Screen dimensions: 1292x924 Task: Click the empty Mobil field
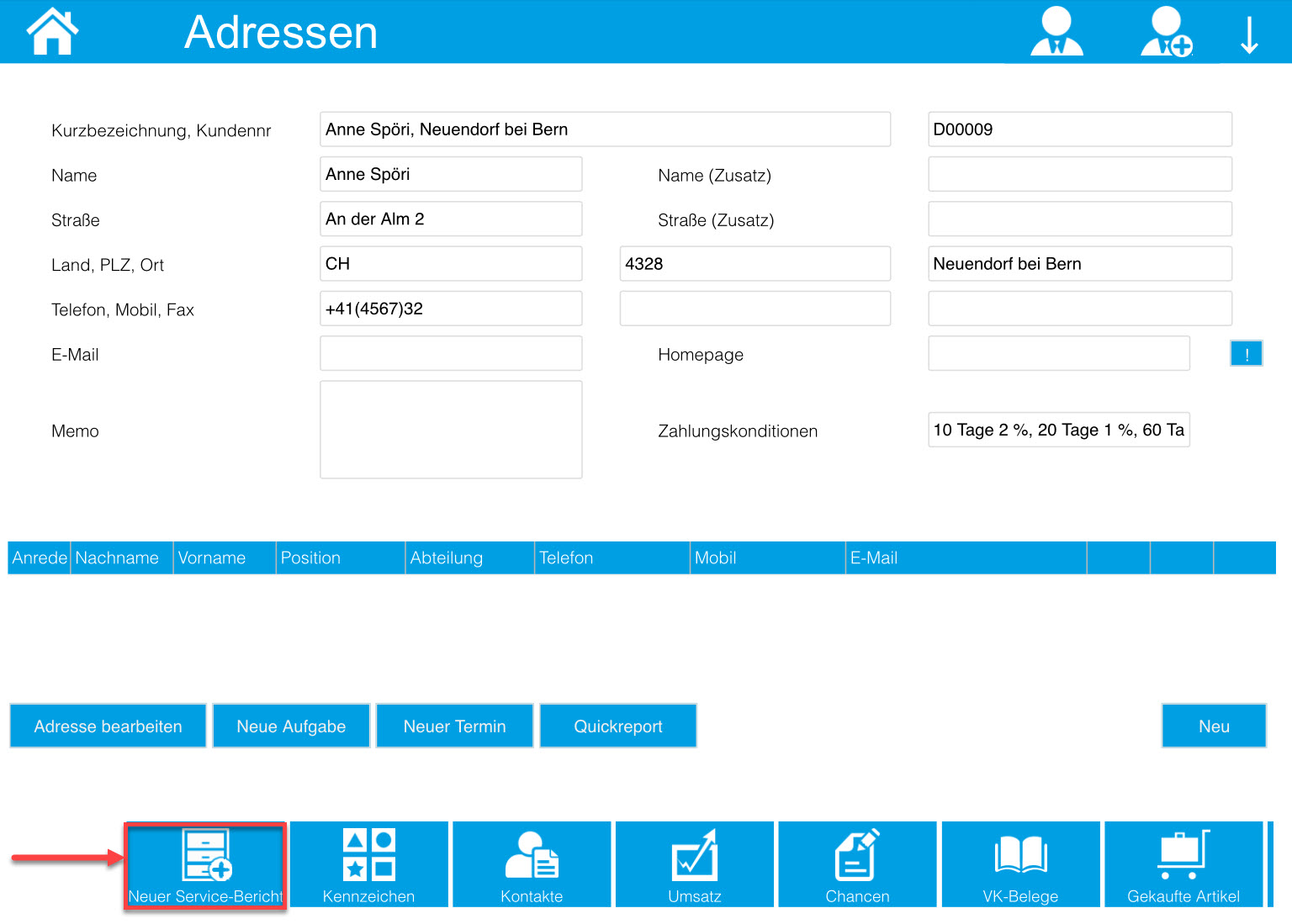pyautogui.click(x=755, y=309)
